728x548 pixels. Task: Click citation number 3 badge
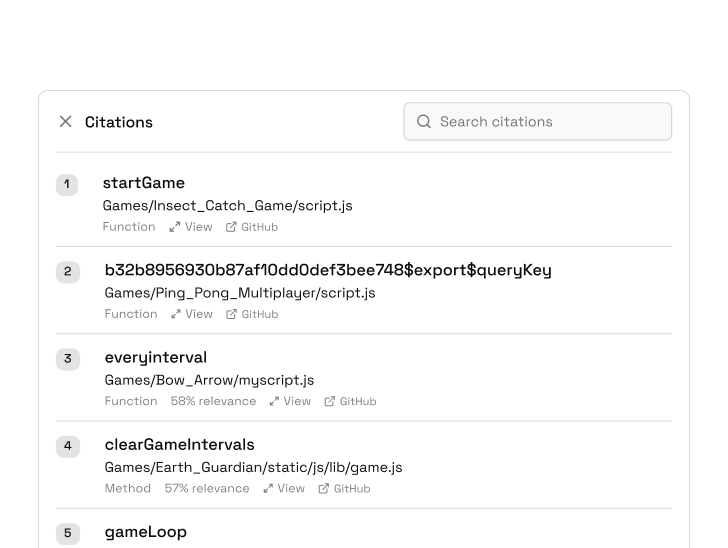pos(67,358)
